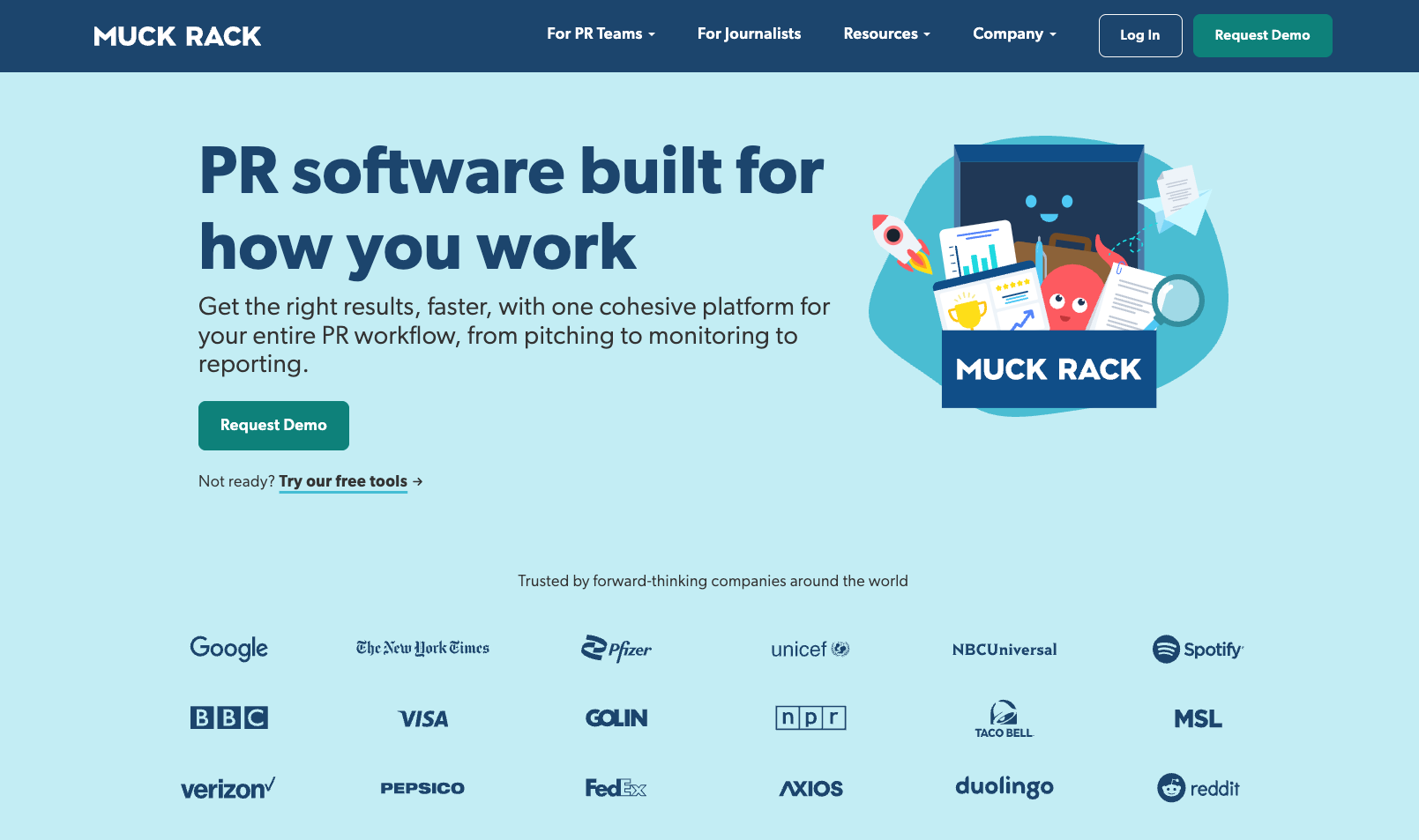Click Request Demo in the header

pyautogui.click(x=1262, y=35)
